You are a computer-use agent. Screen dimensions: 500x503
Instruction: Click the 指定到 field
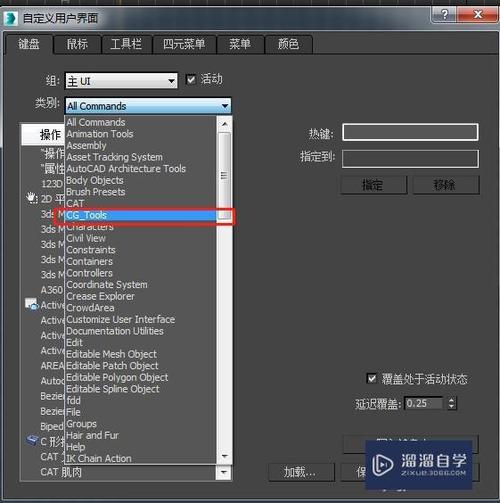click(x=410, y=159)
